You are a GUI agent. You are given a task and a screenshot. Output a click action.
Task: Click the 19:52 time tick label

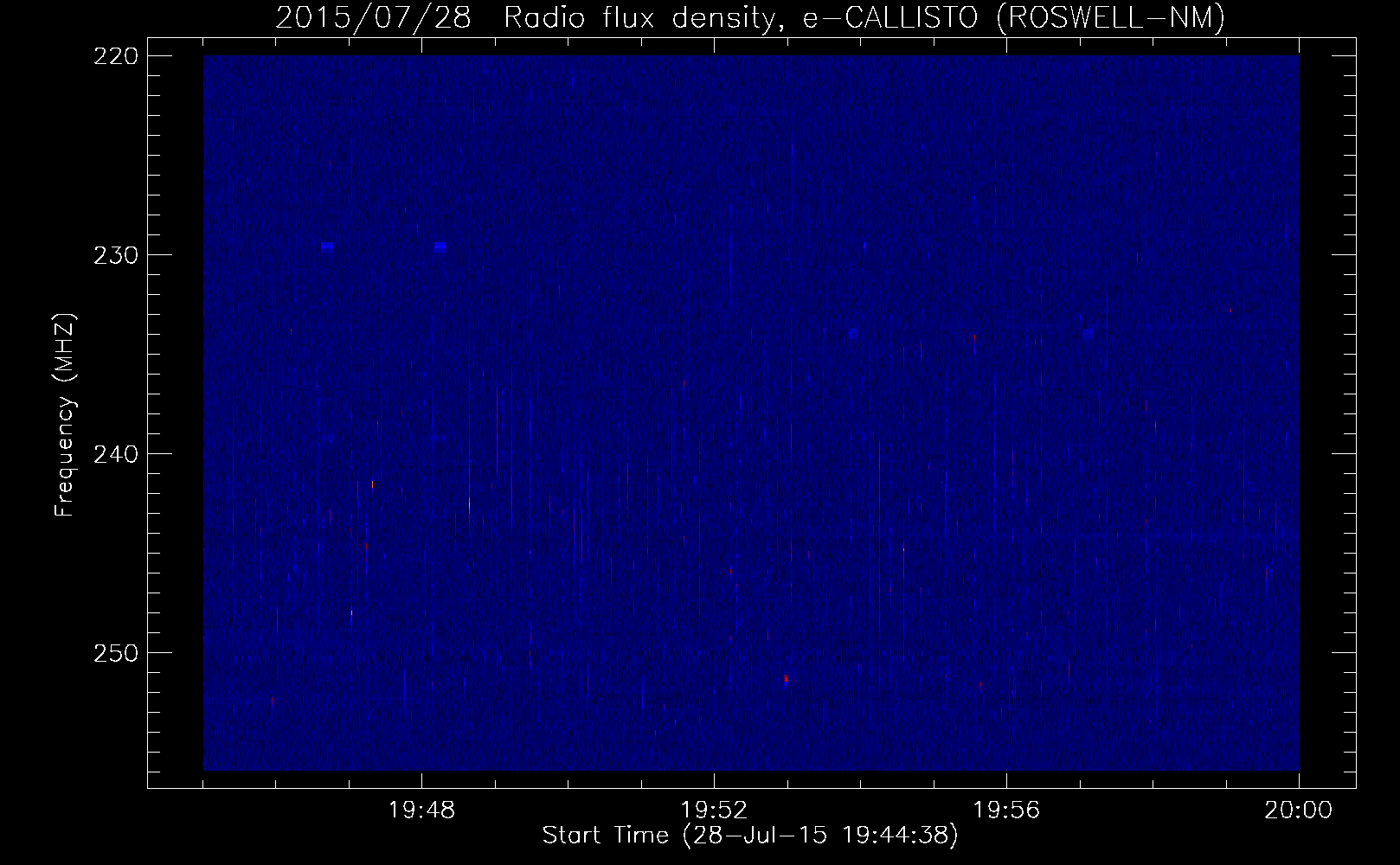point(714,811)
